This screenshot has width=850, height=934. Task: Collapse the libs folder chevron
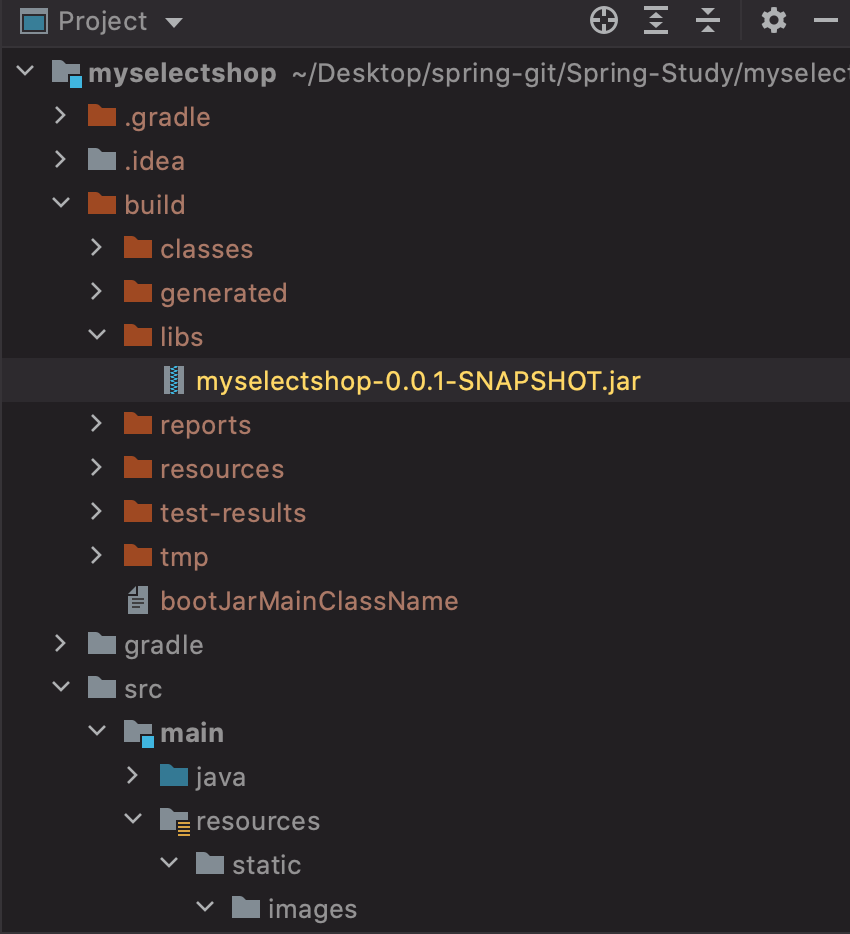97,335
